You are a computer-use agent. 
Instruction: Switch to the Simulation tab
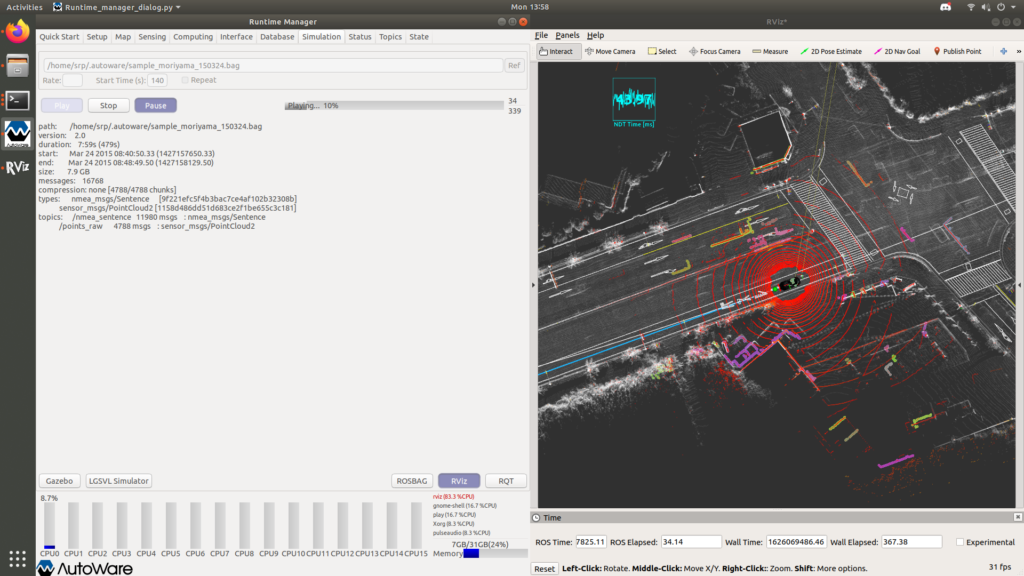point(321,37)
